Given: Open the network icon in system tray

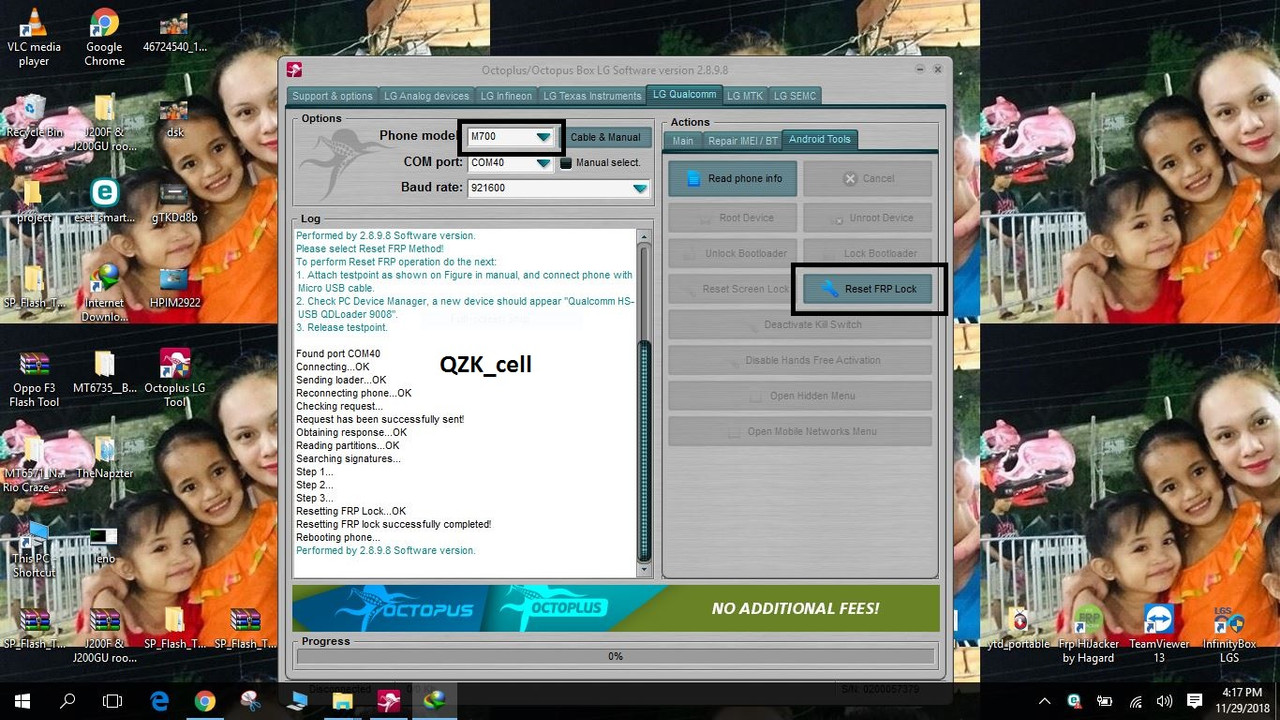Looking at the screenshot, I should coord(1135,701).
